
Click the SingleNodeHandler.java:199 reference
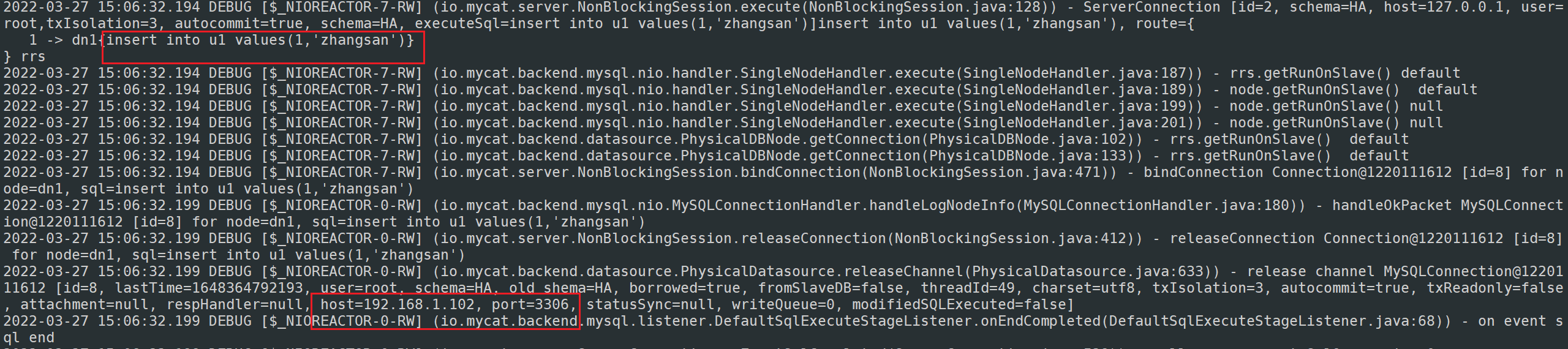1075,107
